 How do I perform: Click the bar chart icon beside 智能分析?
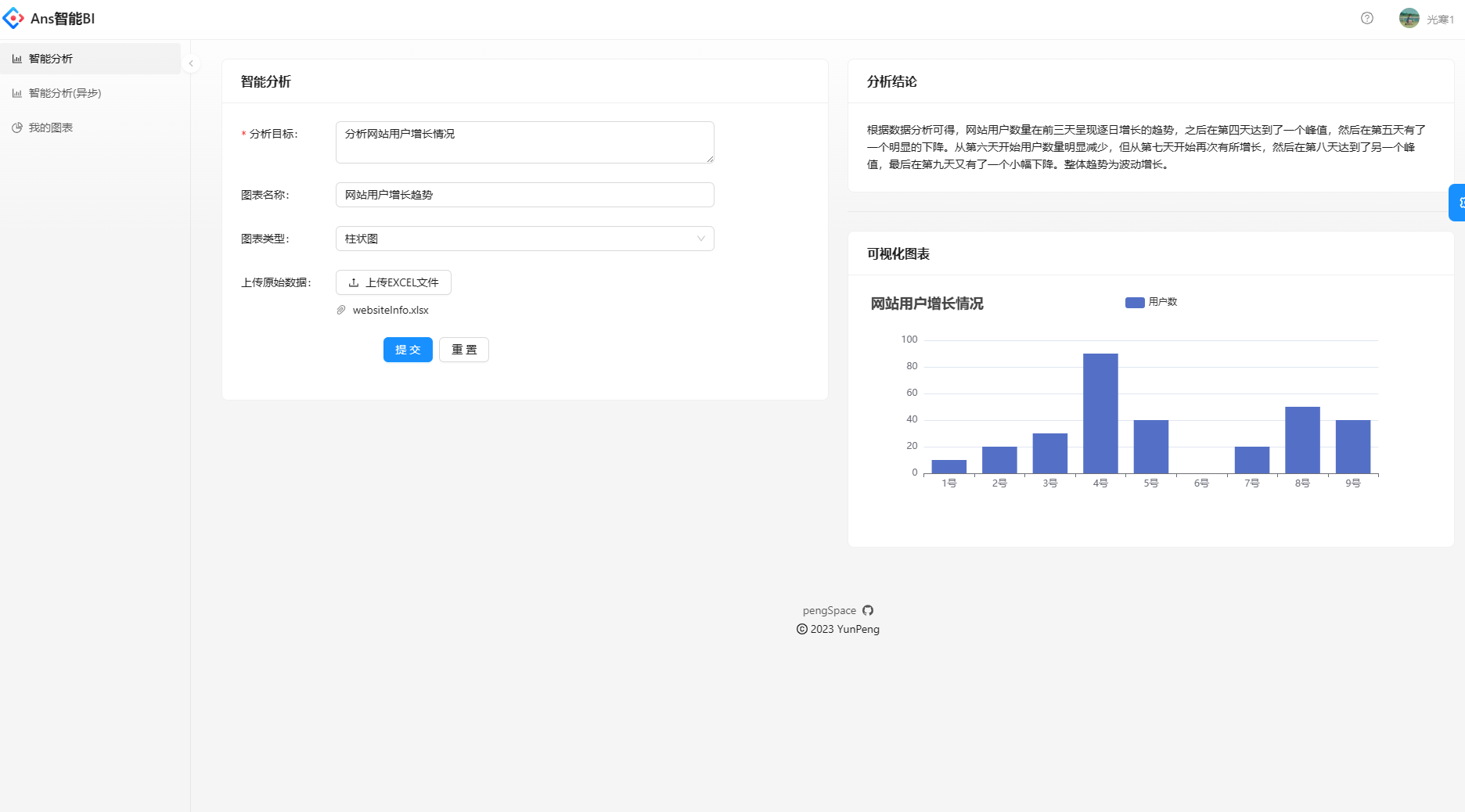coord(17,58)
